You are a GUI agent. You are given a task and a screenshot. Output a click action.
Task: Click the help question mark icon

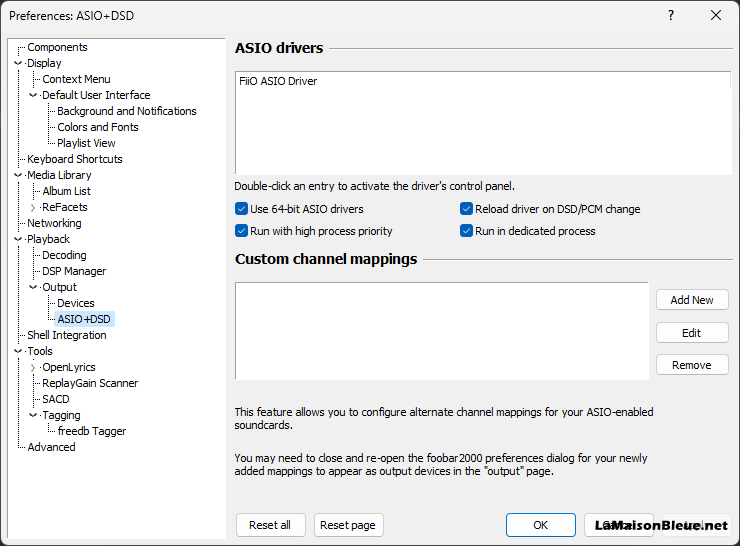click(671, 16)
